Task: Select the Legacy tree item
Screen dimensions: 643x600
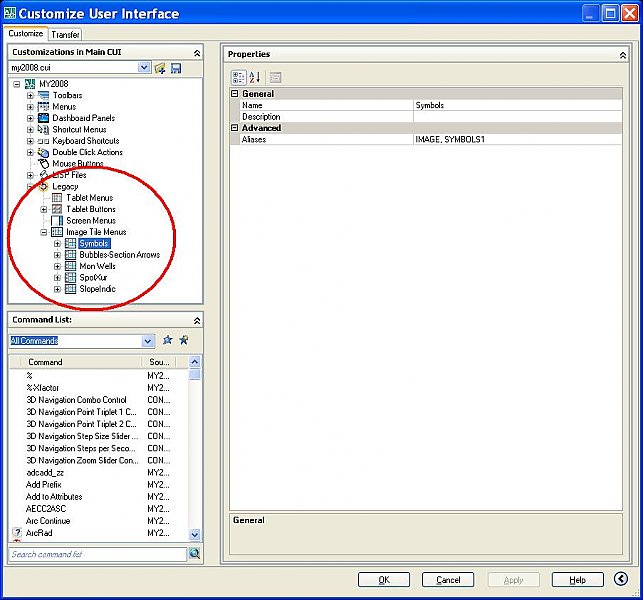Action: 65,187
